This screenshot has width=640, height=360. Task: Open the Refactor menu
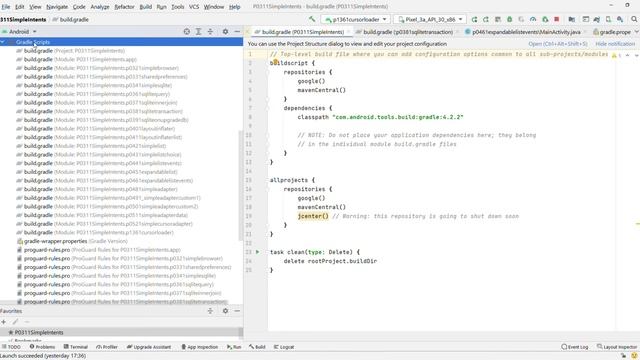(124, 7)
